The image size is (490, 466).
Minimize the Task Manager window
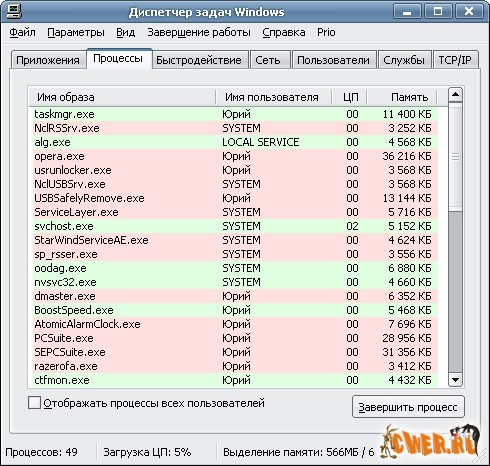click(407, 12)
